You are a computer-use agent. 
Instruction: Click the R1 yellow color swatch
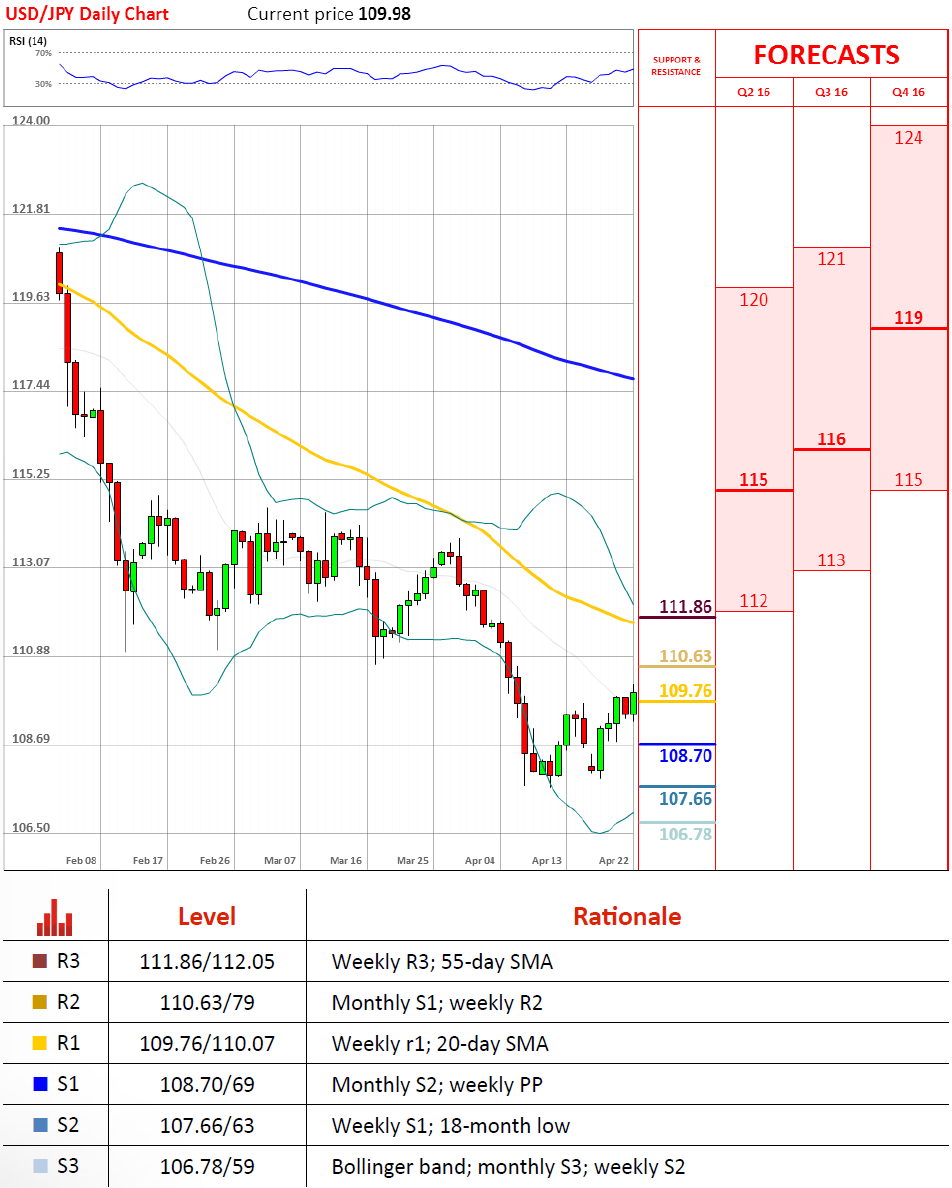pyautogui.click(x=40, y=1043)
